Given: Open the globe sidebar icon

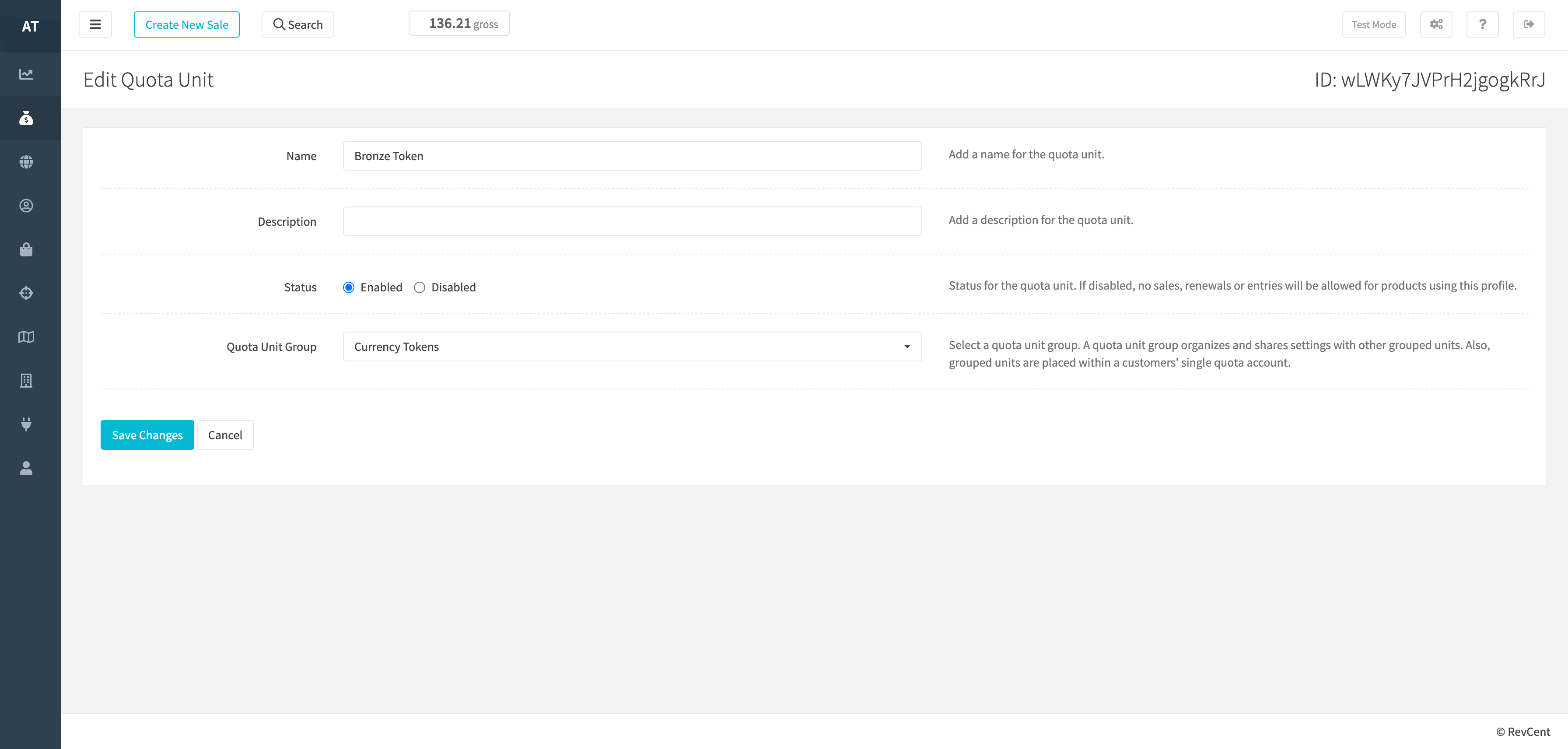Looking at the screenshot, I should (x=26, y=162).
